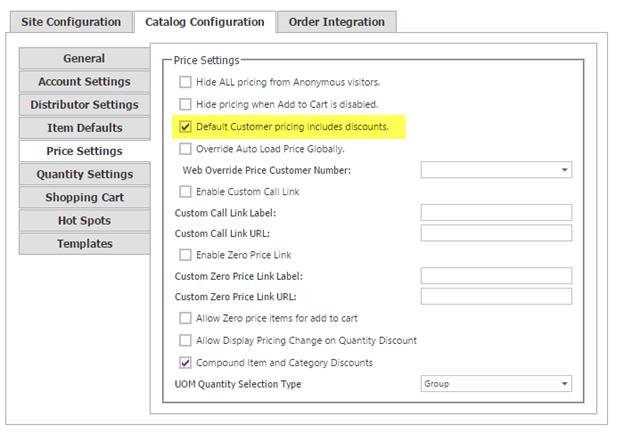Enable Custom Call Link checkbox

click(185, 191)
